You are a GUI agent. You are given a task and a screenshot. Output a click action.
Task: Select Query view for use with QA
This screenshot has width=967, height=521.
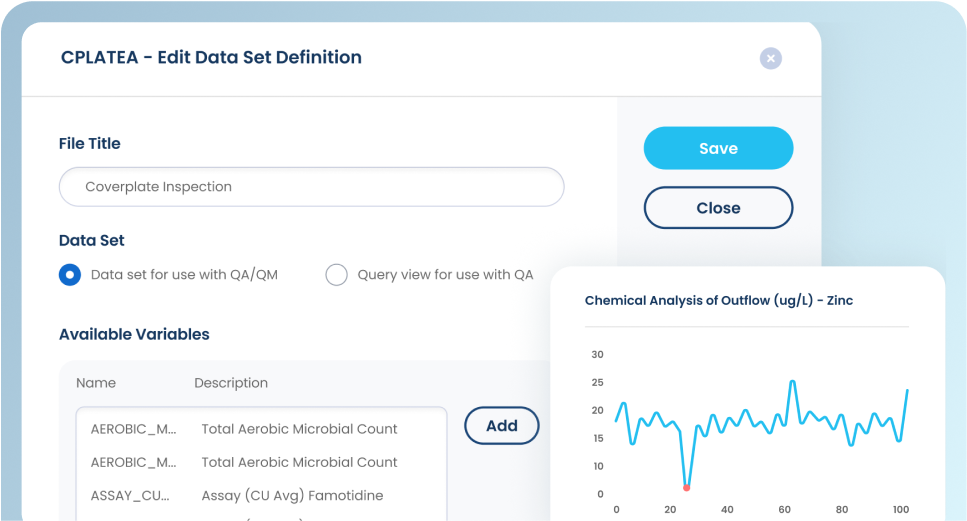337,275
